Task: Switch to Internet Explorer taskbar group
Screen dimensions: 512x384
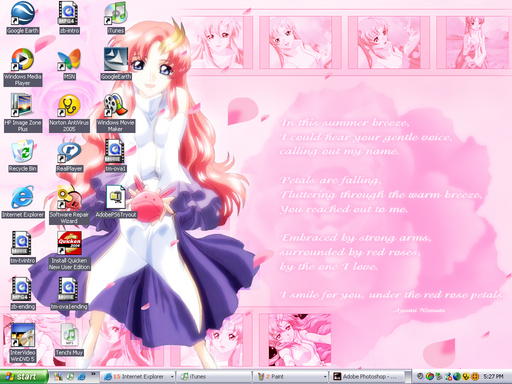Action: coord(138,377)
